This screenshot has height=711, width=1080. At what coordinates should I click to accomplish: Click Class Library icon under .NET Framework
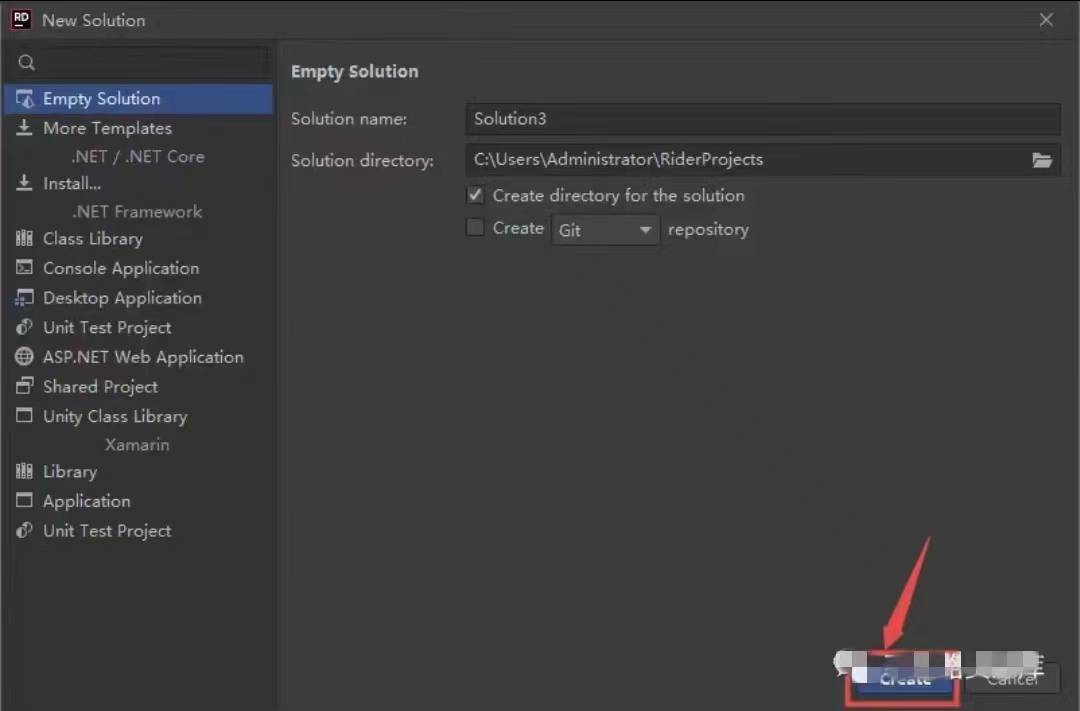(24, 238)
